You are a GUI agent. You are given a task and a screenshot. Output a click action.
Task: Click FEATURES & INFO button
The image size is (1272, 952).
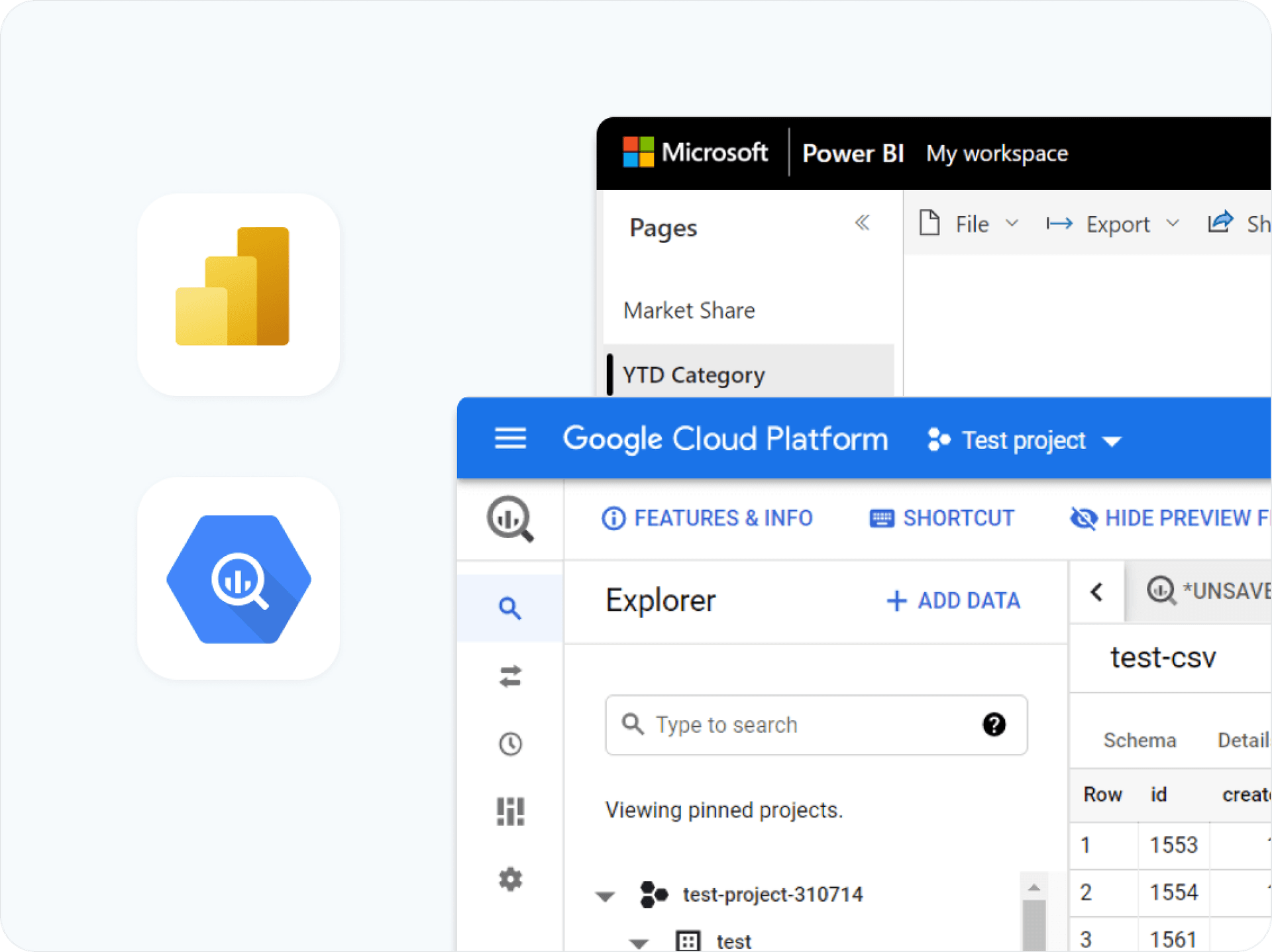pos(707,518)
